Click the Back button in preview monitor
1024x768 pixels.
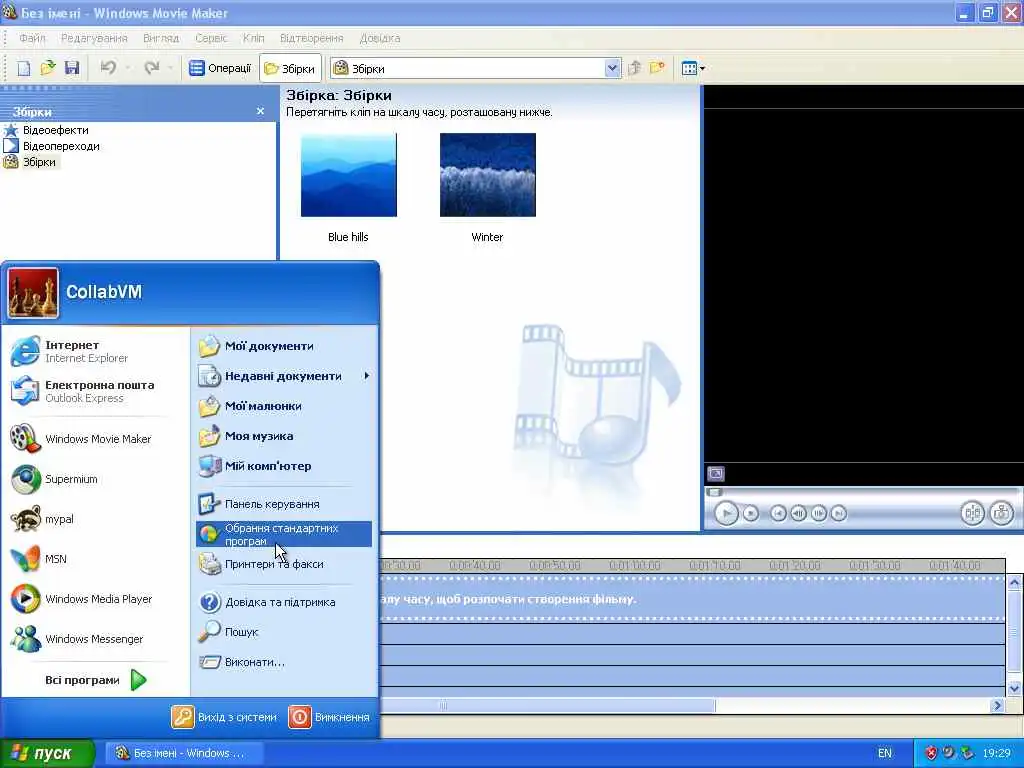click(778, 513)
